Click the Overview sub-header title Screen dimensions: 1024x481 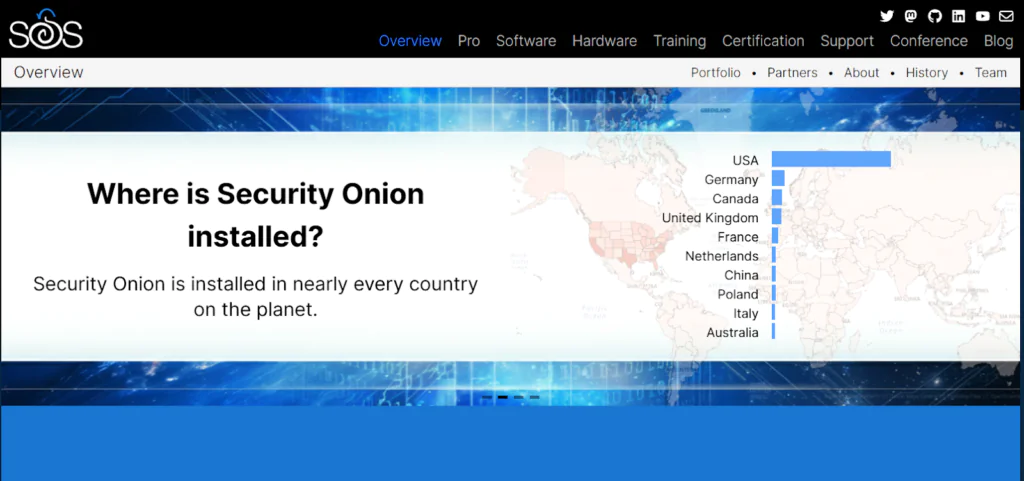coord(48,72)
